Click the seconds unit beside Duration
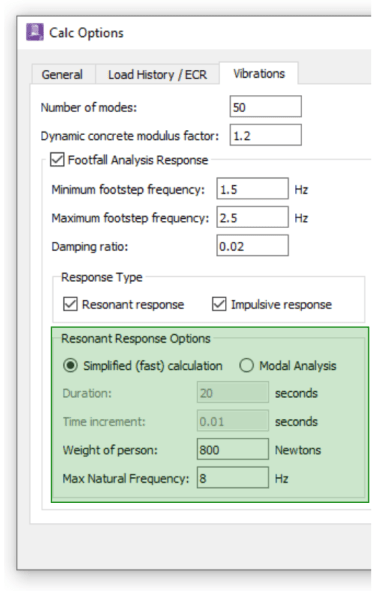The height and width of the screenshot is (591, 374). click(x=296, y=393)
